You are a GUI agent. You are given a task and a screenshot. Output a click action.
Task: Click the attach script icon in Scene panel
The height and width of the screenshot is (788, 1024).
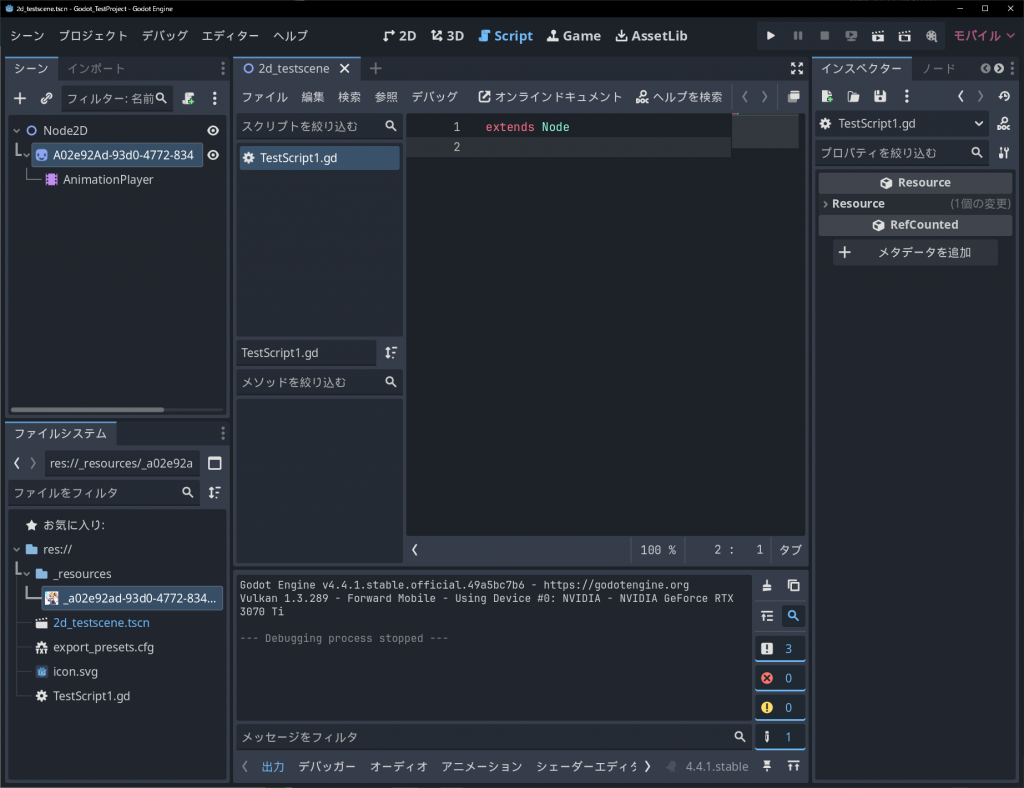188,98
